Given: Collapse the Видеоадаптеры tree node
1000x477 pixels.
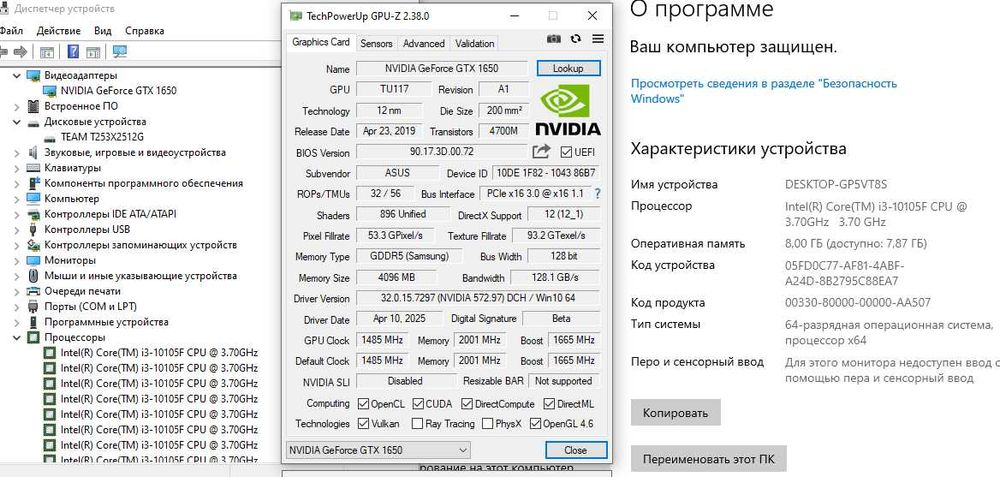Looking at the screenshot, I should pyautogui.click(x=17, y=75).
